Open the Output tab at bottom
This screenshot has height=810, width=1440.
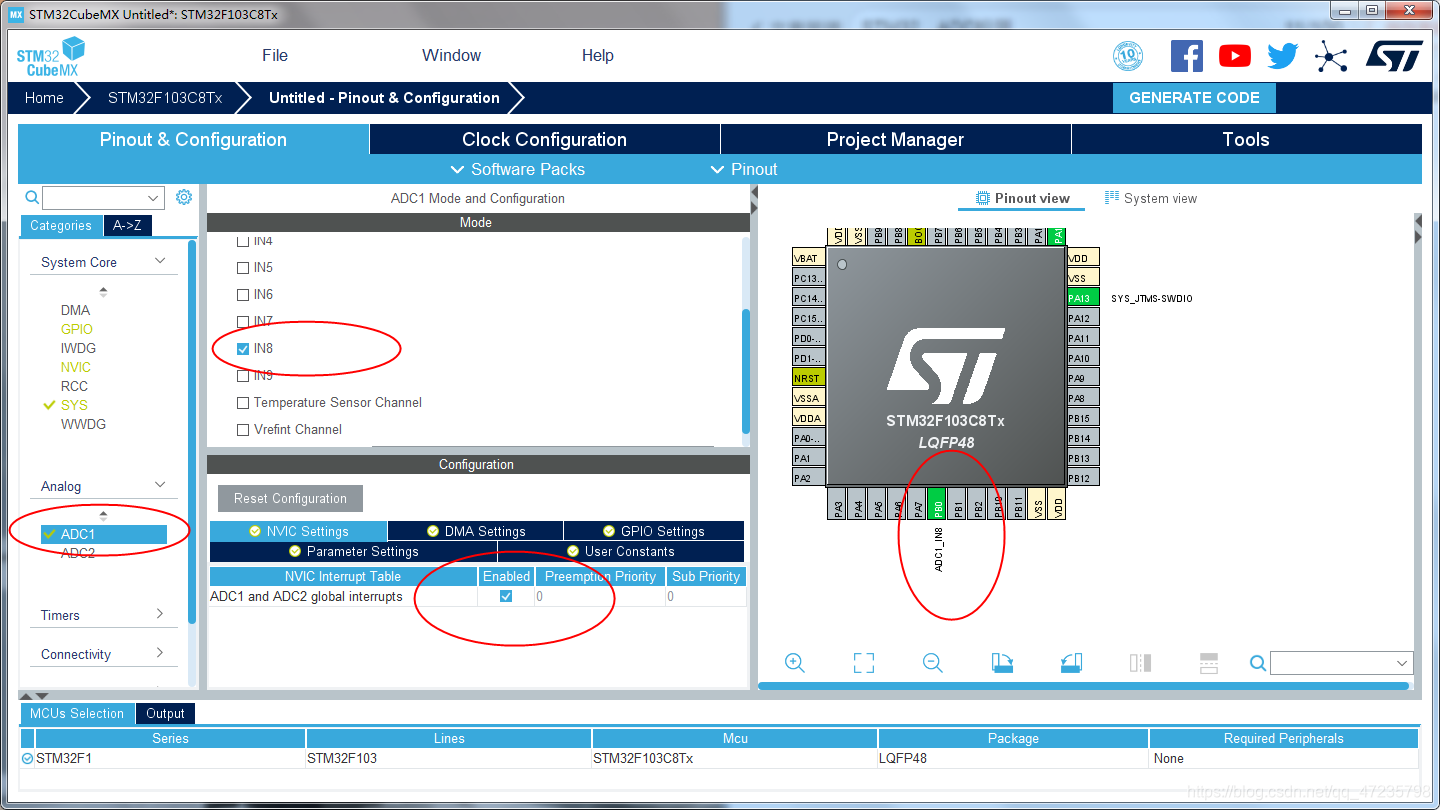tap(165, 713)
